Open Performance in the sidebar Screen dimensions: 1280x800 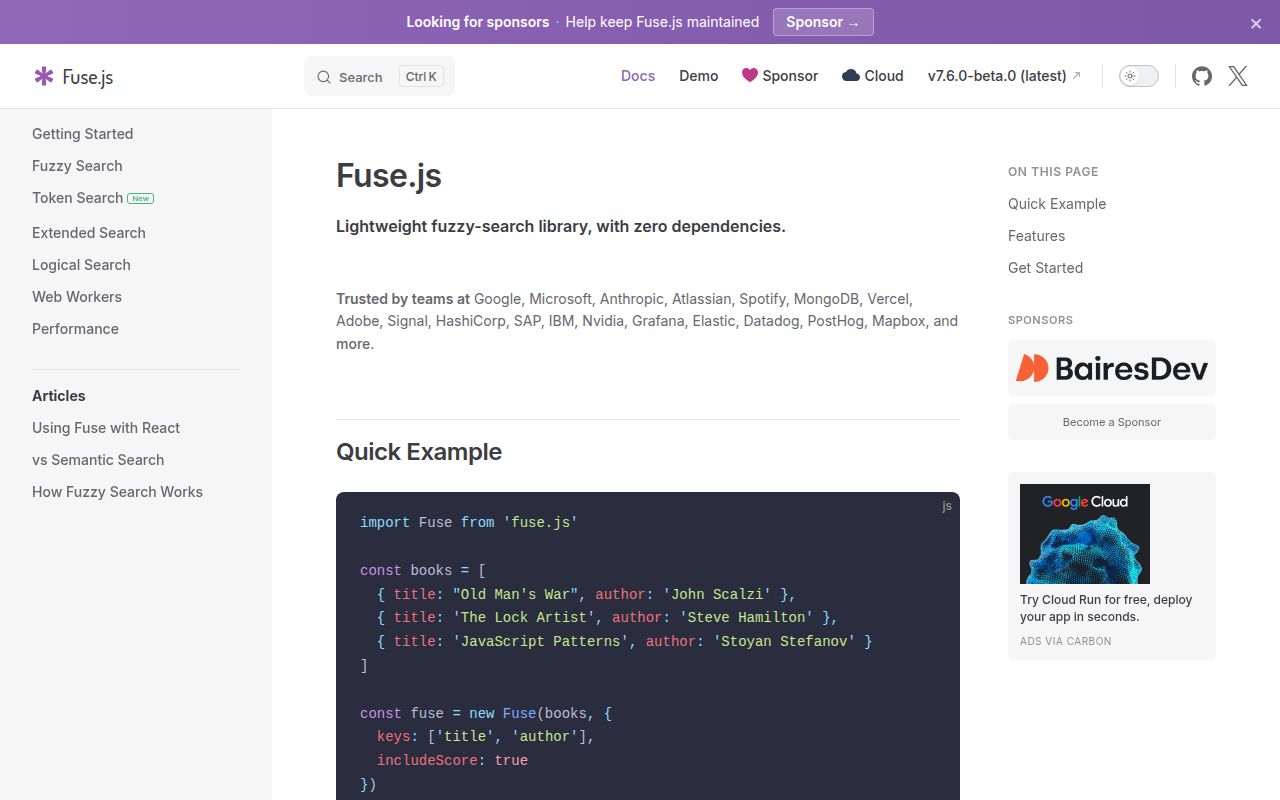coord(75,329)
